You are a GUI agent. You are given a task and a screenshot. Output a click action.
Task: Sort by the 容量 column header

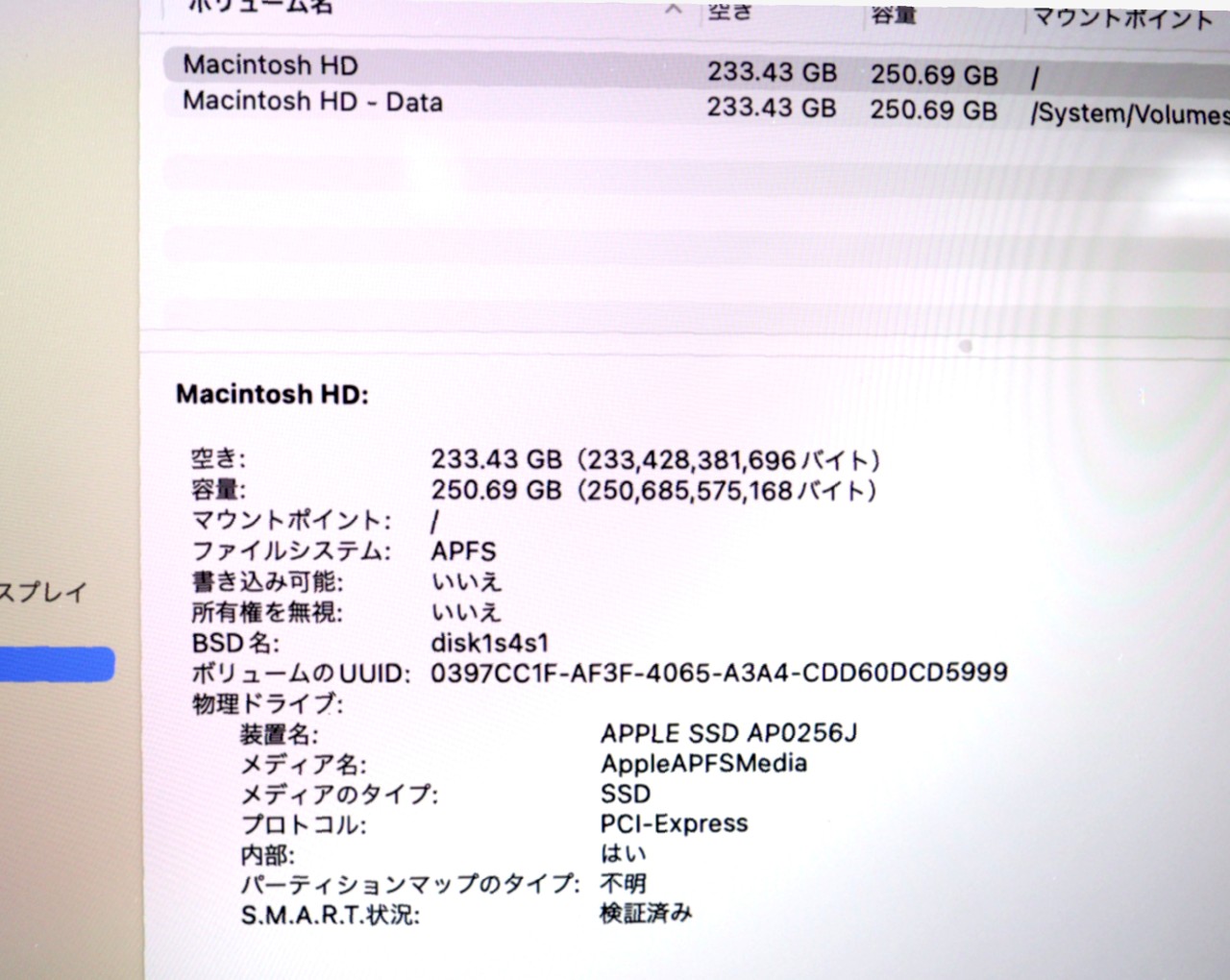pyautogui.click(x=893, y=13)
